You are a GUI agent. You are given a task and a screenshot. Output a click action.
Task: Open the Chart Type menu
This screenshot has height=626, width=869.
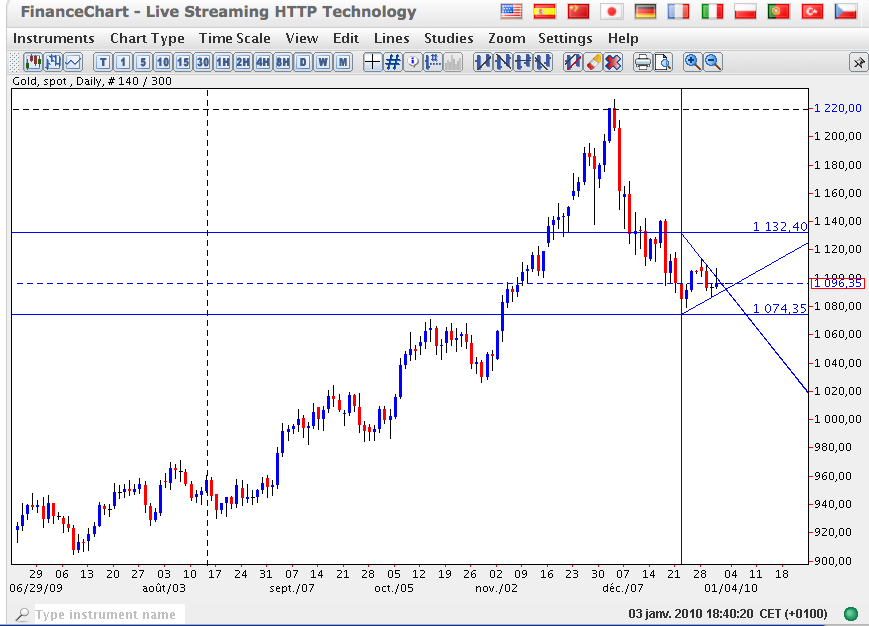tap(147, 38)
